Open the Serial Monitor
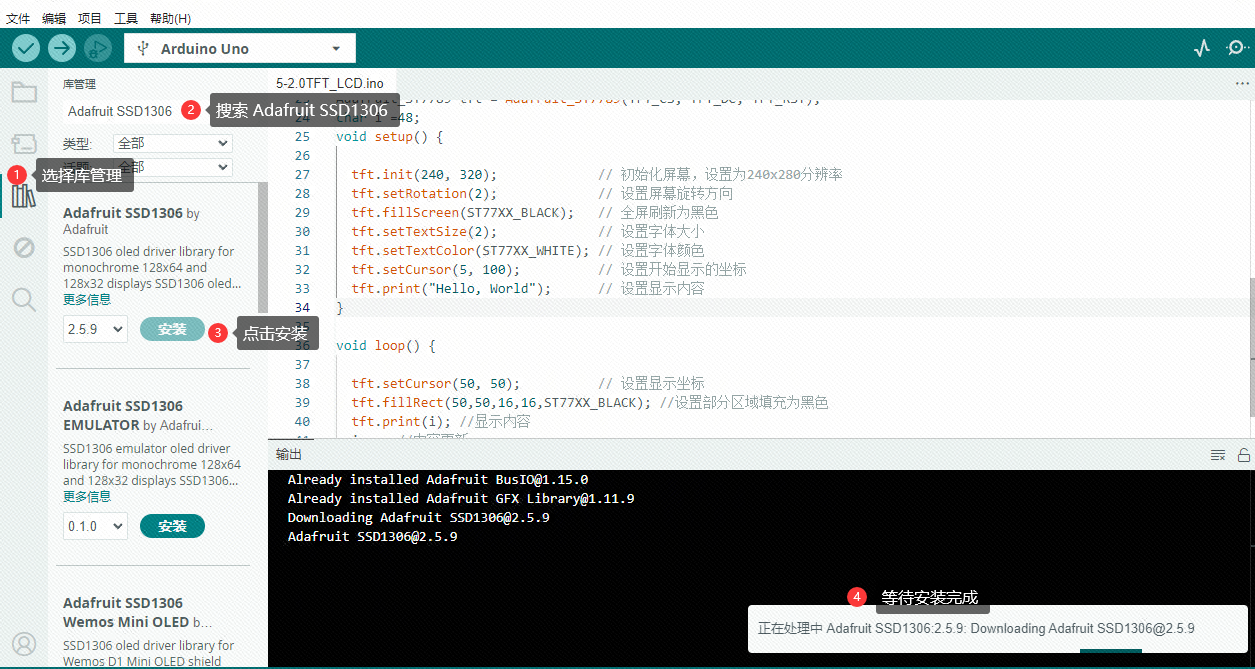This screenshot has height=669, width=1255. coord(1237,48)
